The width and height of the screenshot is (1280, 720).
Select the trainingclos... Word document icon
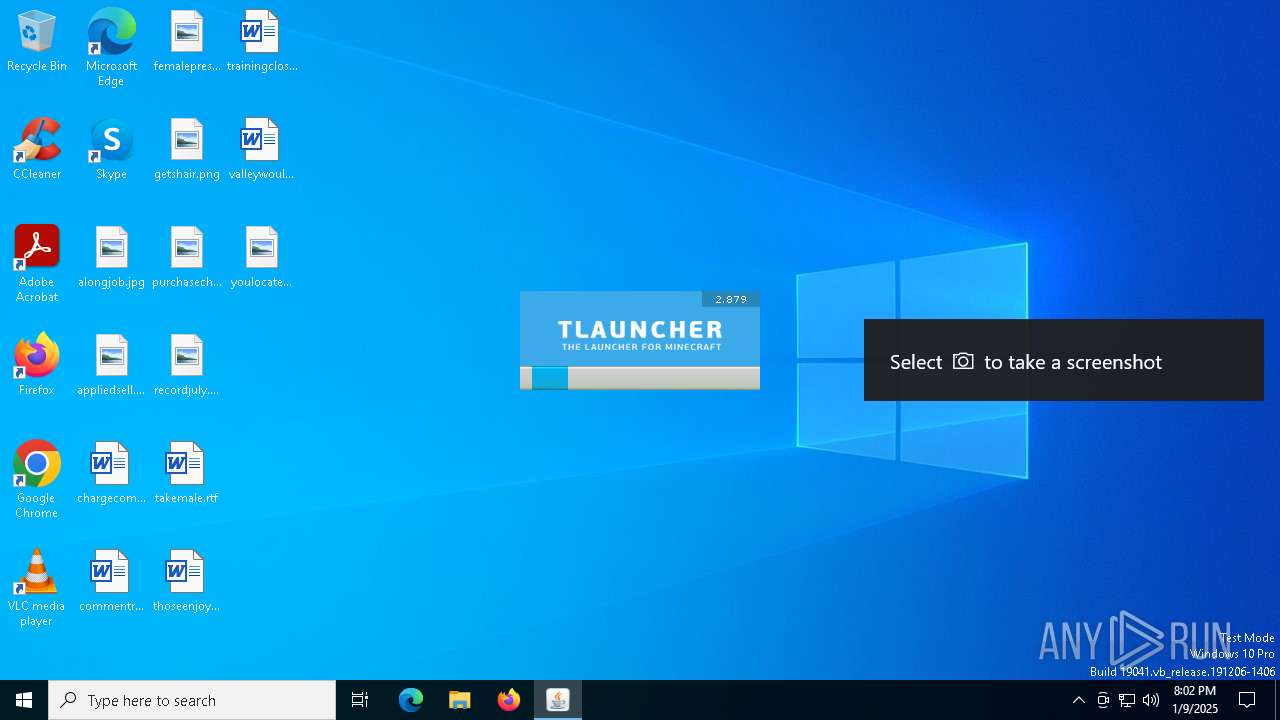(262, 42)
